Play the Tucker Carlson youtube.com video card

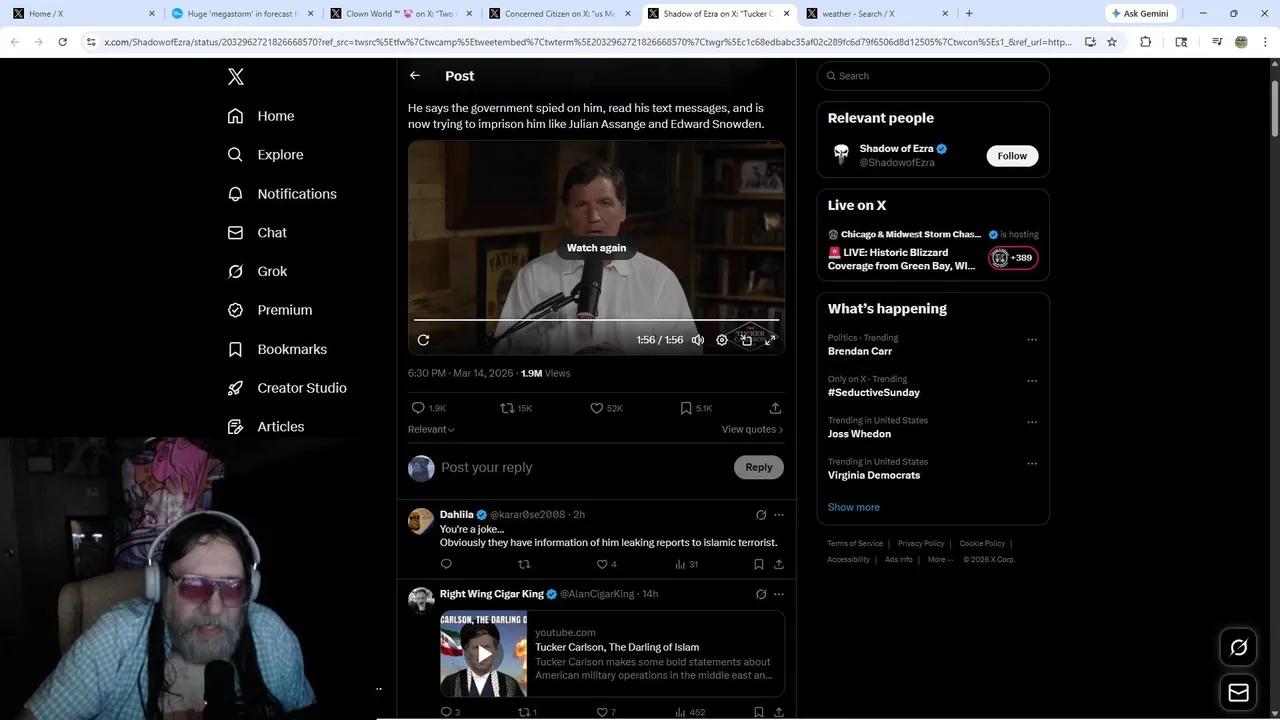click(484, 654)
